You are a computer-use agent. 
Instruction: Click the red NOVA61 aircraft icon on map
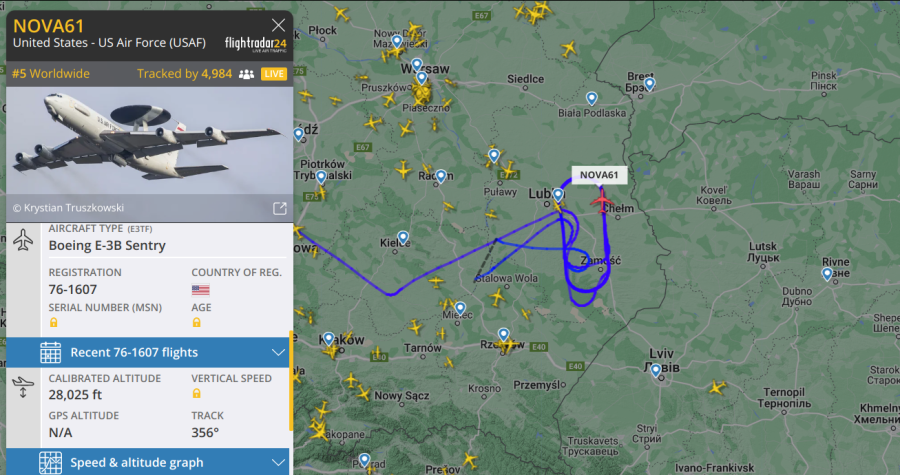click(x=602, y=201)
